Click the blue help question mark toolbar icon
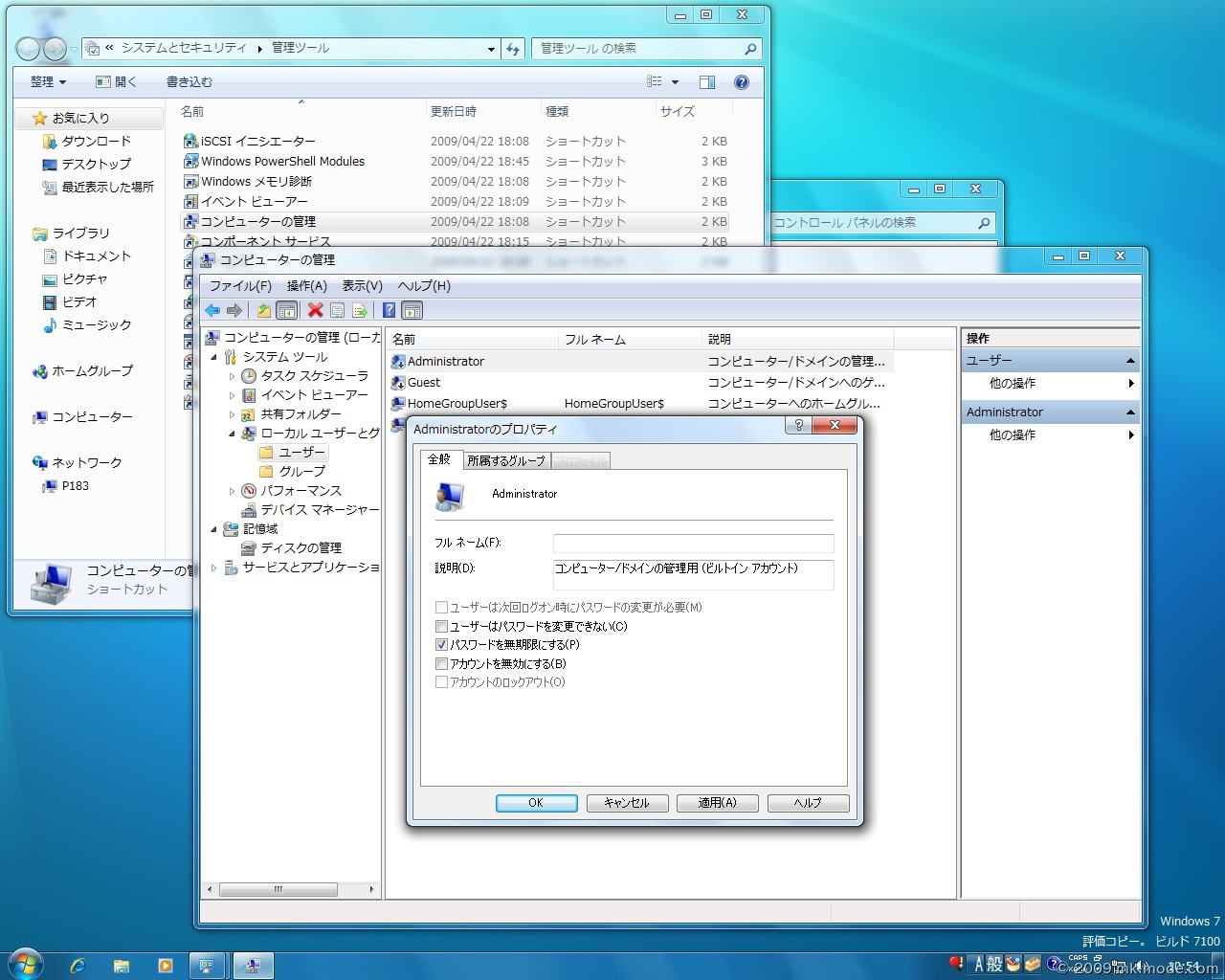This screenshot has width=1225, height=980. click(389, 310)
